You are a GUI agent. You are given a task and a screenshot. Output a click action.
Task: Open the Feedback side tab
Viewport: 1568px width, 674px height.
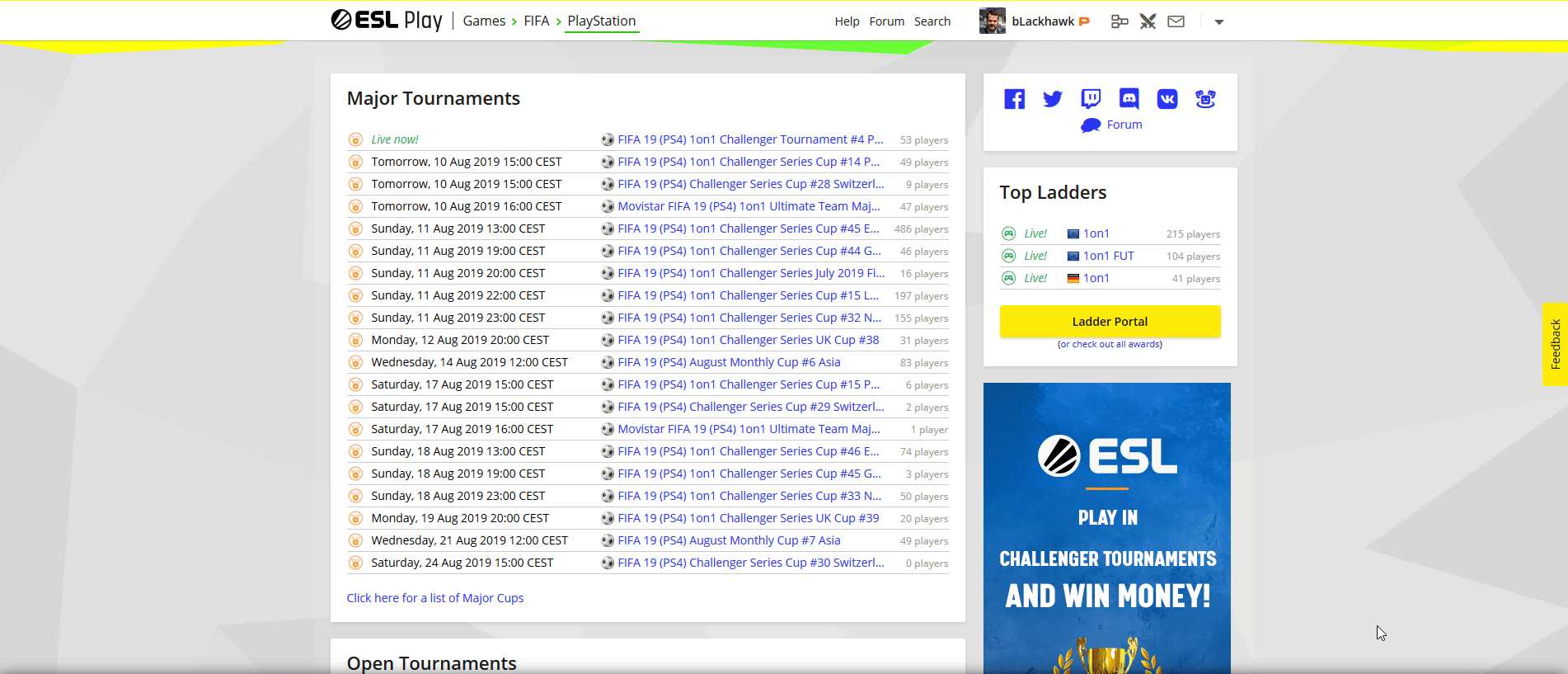[x=1555, y=344]
